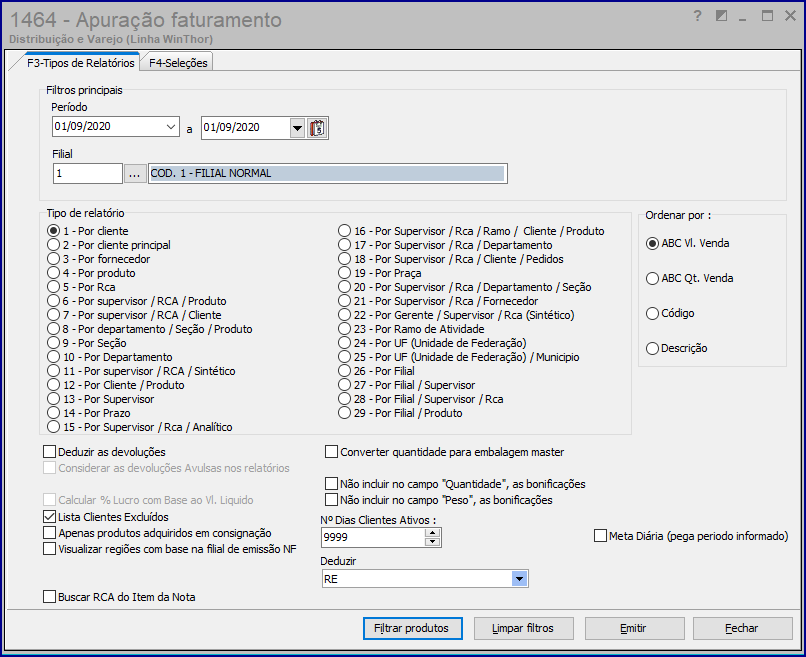This screenshot has width=806, height=657.
Task: Expand the end date dropdown arrow
Action: coord(297,128)
